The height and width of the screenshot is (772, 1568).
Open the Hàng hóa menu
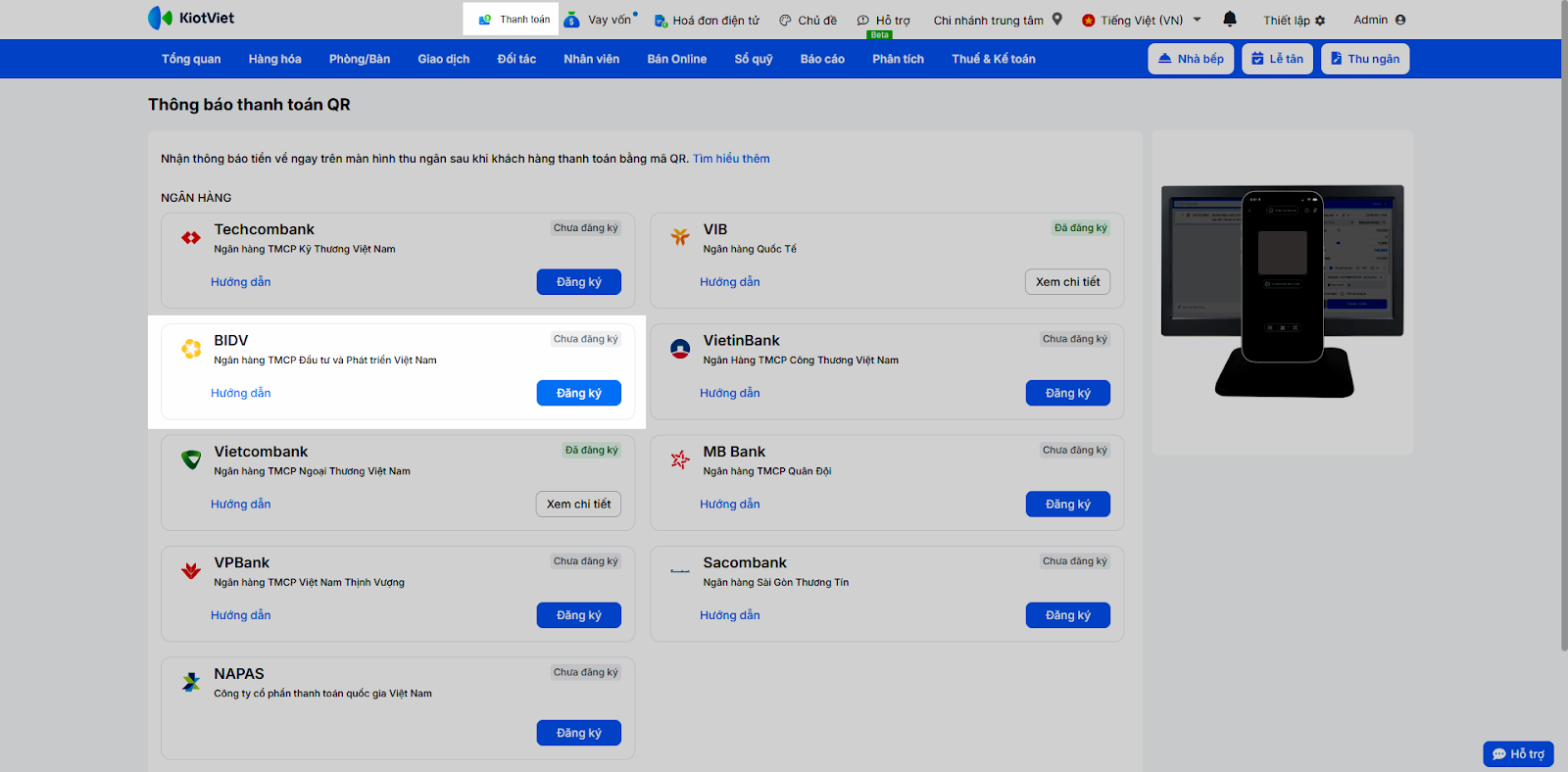point(274,59)
